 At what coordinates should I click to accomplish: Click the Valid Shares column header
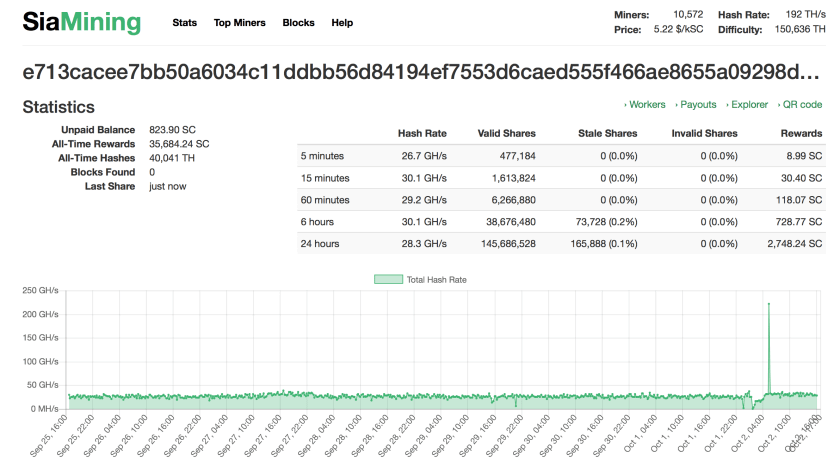506,134
